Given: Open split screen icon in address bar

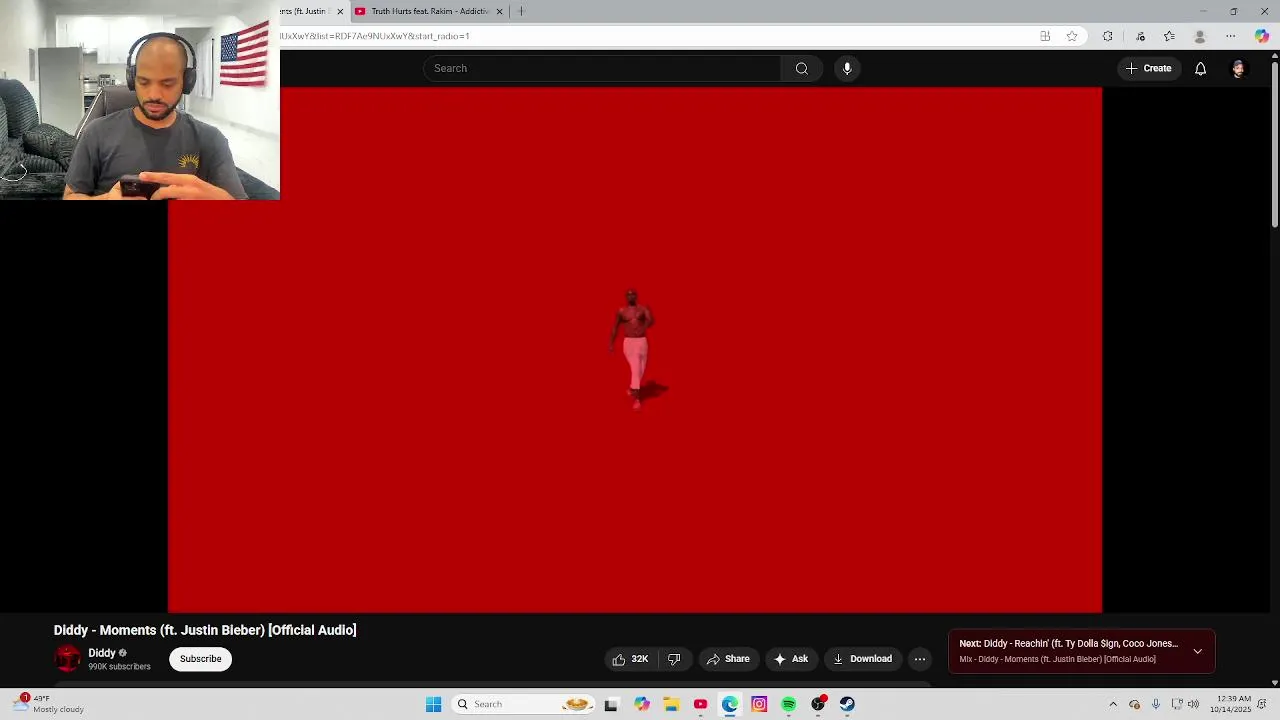Looking at the screenshot, I should click(1045, 36).
